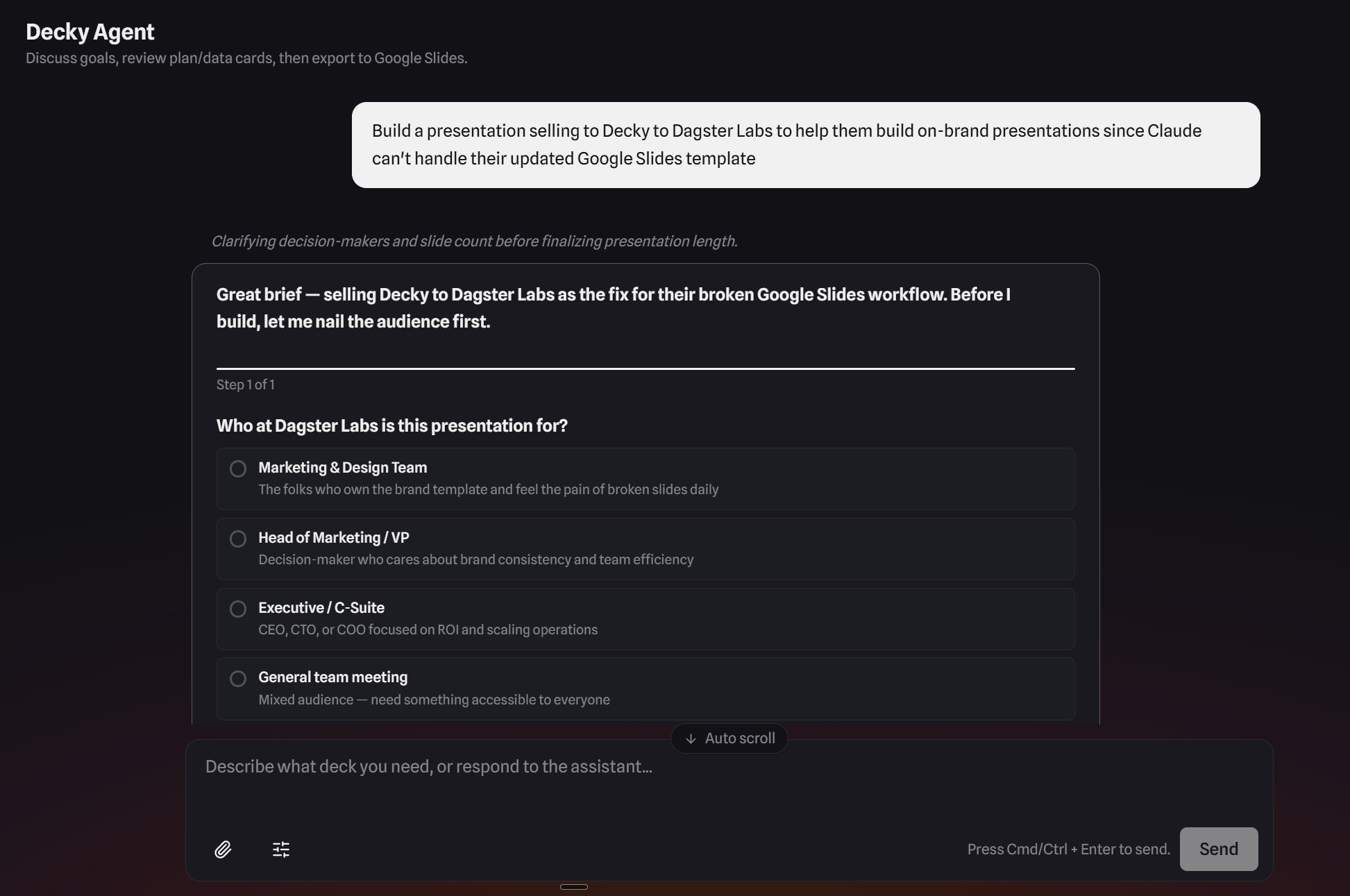Click the 'Mixed audience' option description text
Screen dimensions: 1350x896
click(434, 700)
